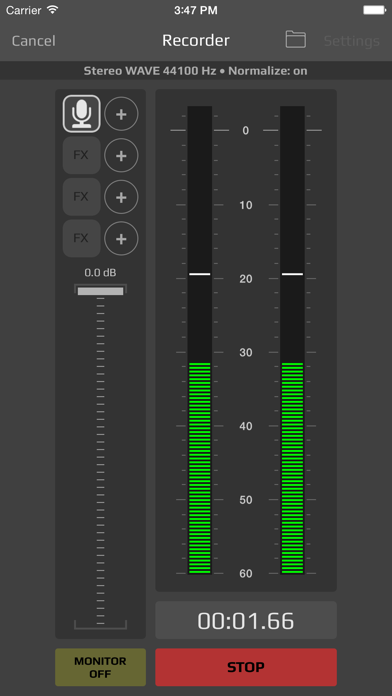Click the right channel level meter
The image size is (392, 696).
pos(292,340)
